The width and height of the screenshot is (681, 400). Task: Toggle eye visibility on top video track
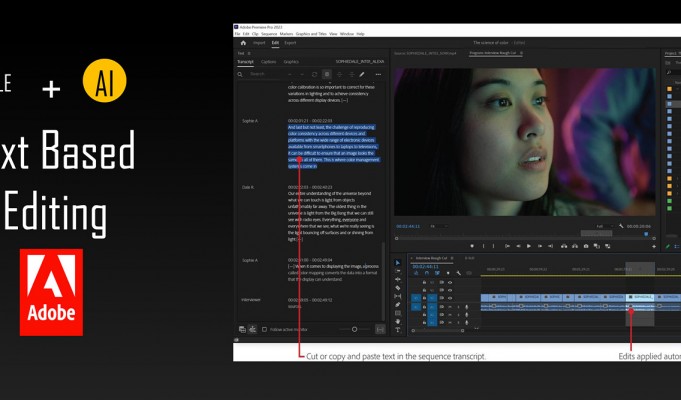[x=450, y=282]
